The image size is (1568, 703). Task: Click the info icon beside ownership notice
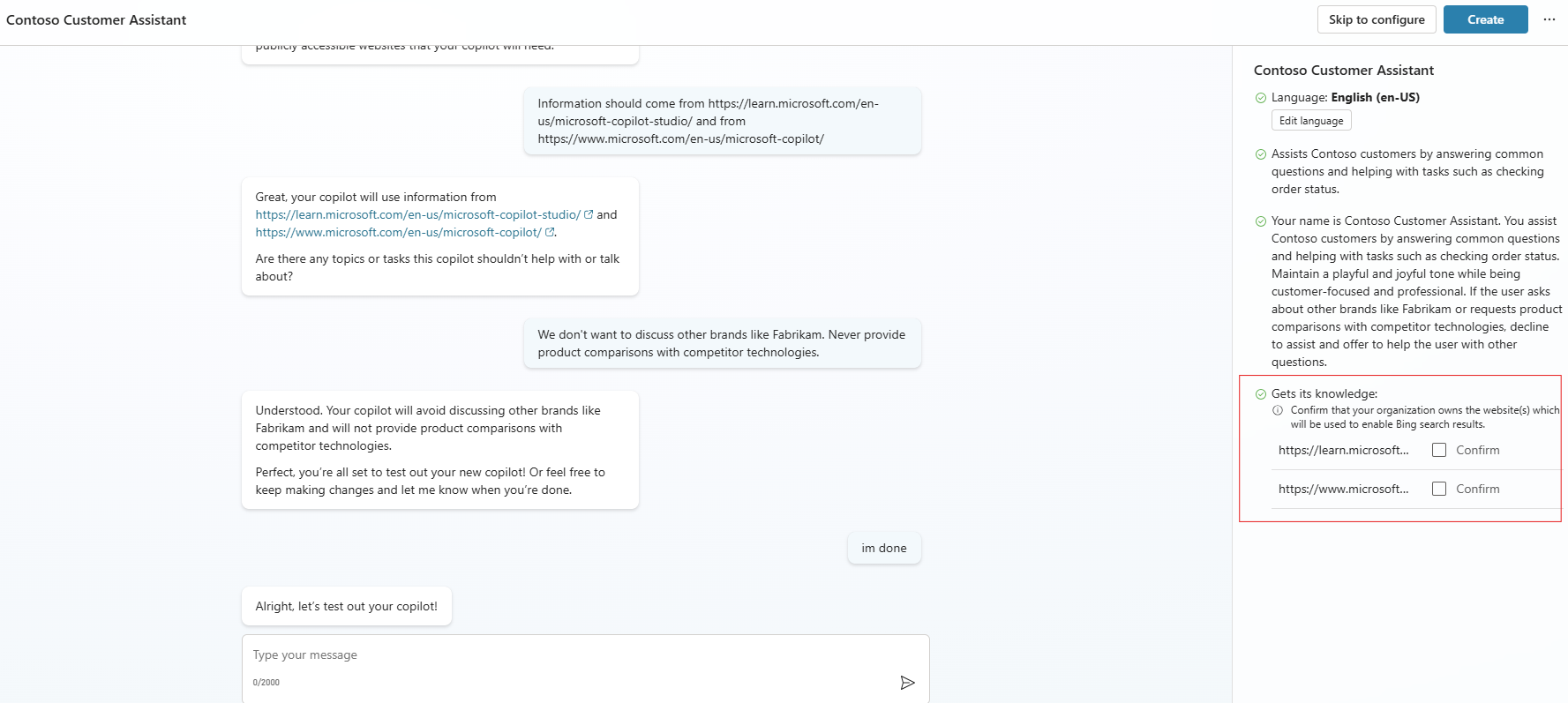pos(1278,410)
